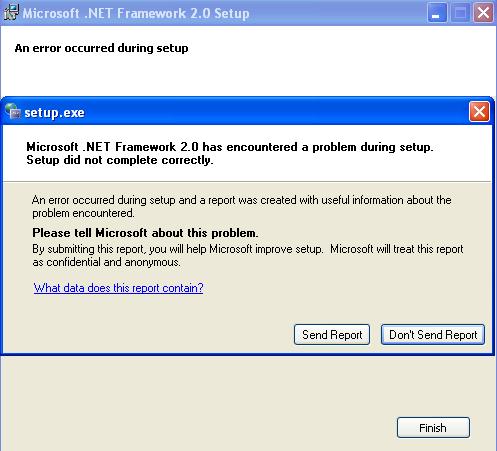The width and height of the screenshot is (497, 451).
Task: Click "Please tell Microsoft about this problem" text
Action: pyautogui.click(x=145, y=233)
